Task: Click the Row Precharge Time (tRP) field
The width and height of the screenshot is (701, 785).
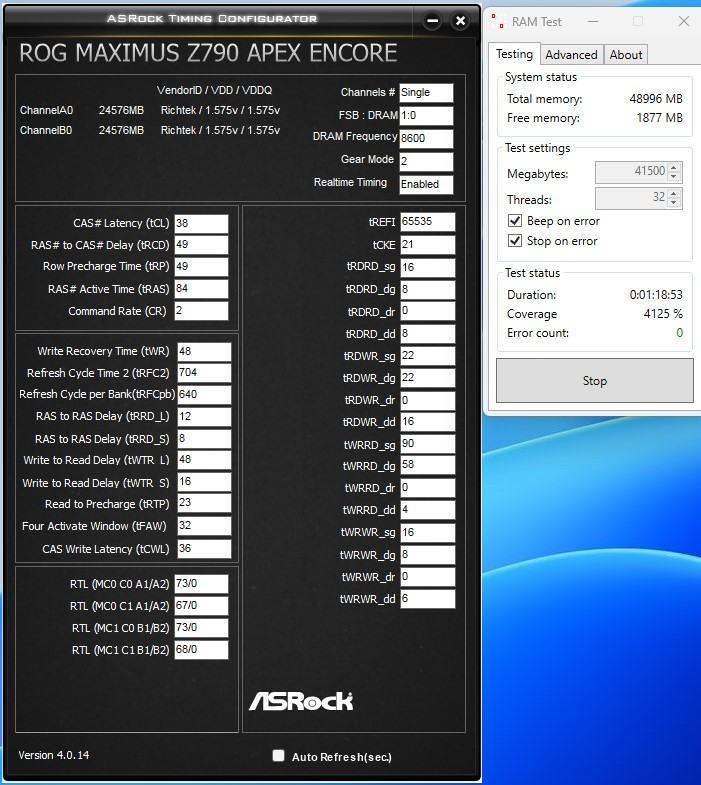Action: point(201,266)
